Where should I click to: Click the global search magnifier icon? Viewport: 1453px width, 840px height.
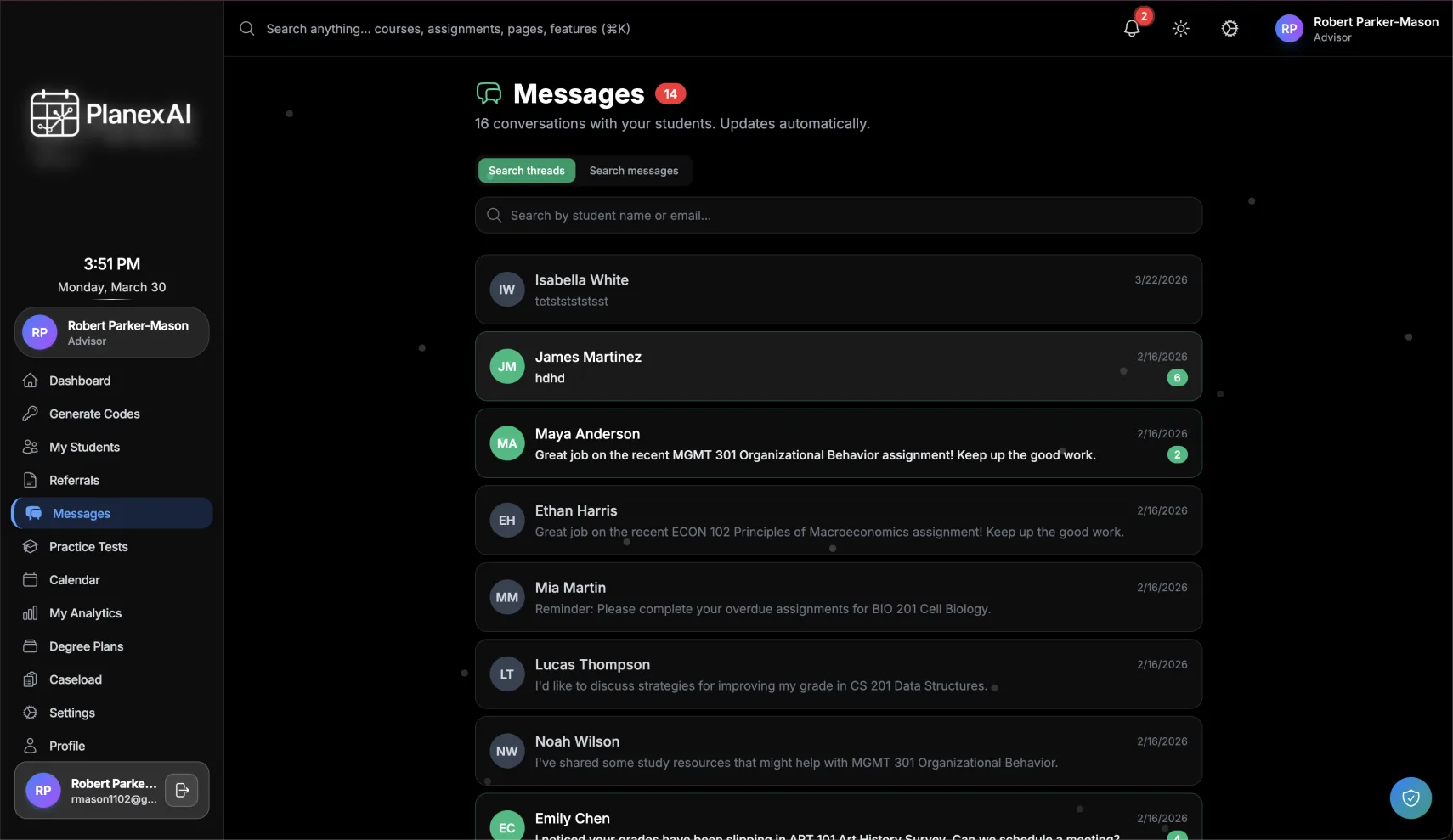[247, 29]
